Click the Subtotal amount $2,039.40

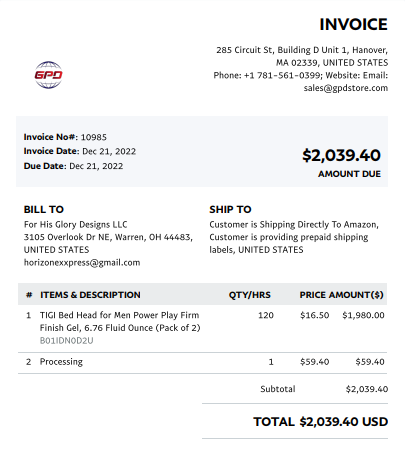367,389
